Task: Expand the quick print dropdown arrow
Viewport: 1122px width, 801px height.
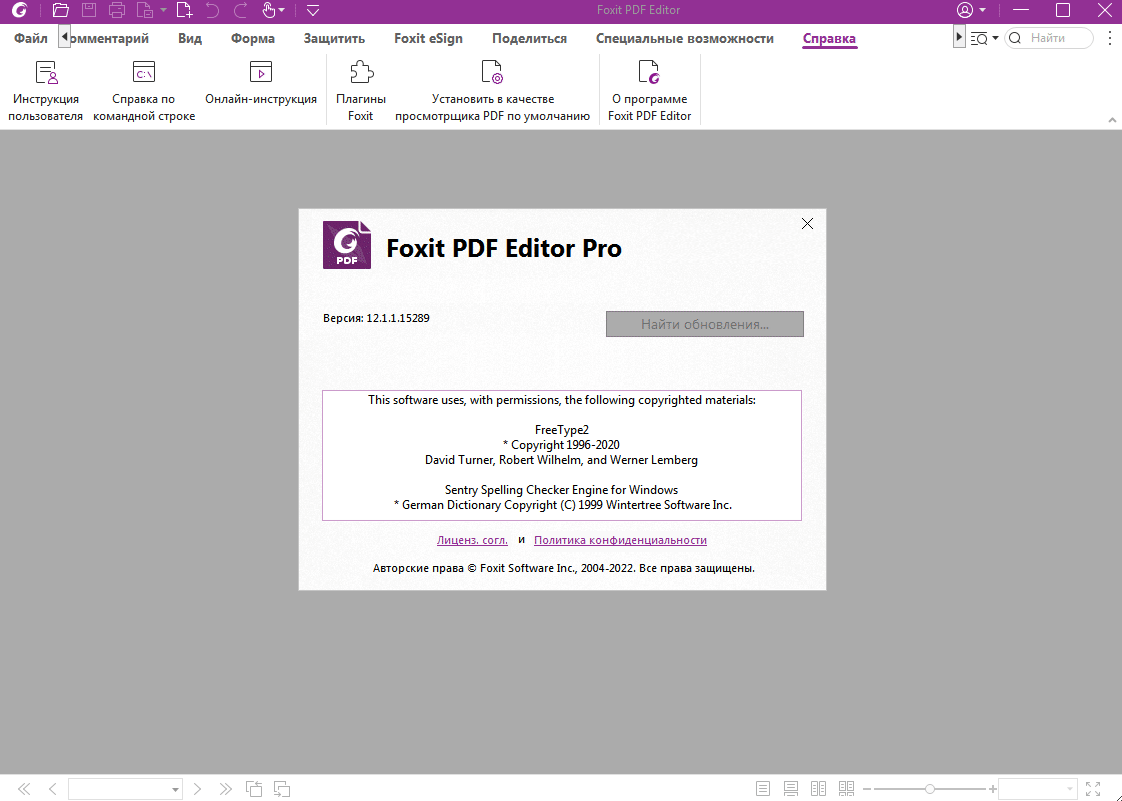Action: point(164,10)
